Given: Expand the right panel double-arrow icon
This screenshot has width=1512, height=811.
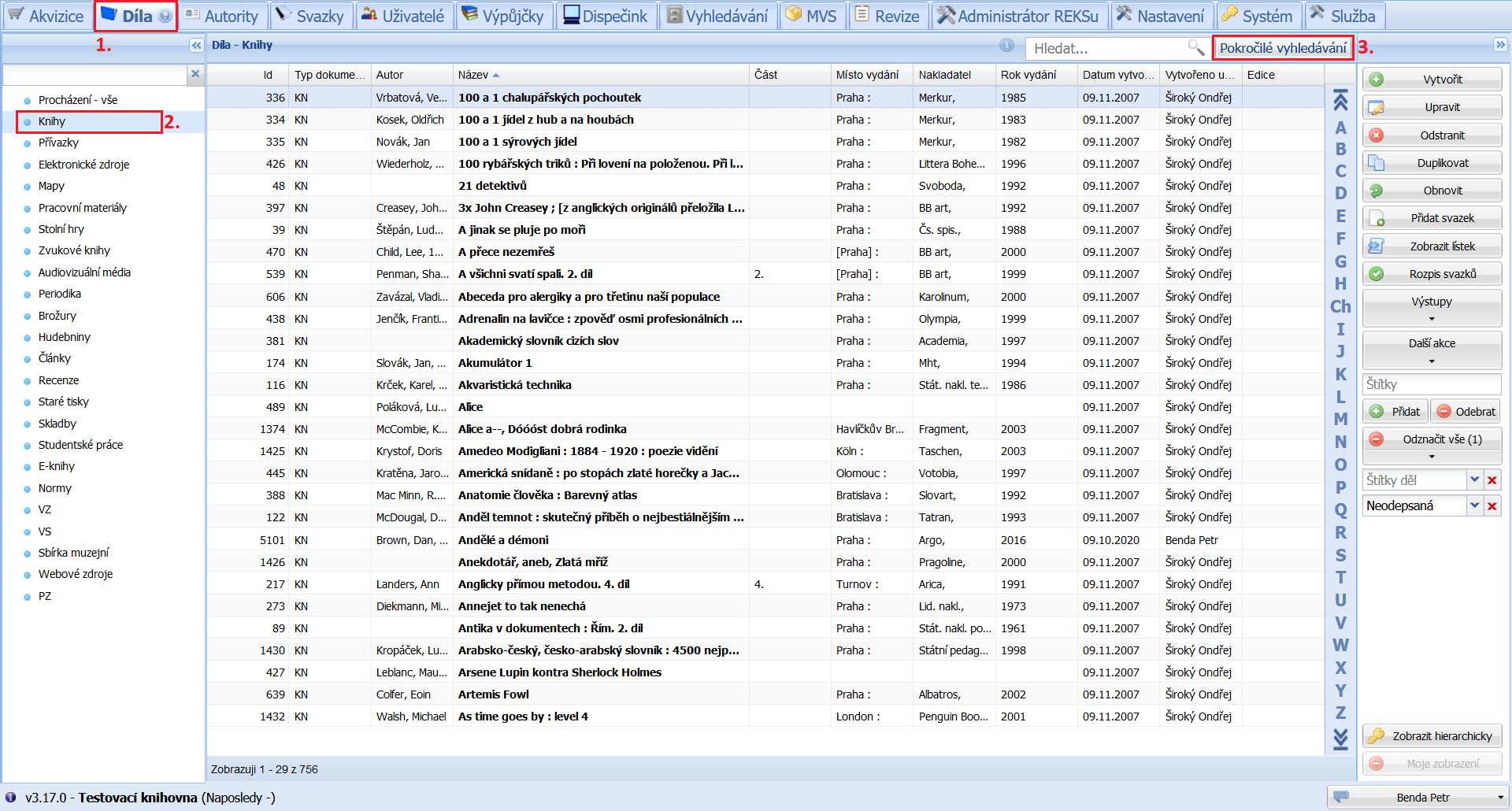Looking at the screenshot, I should pyautogui.click(x=1500, y=45).
